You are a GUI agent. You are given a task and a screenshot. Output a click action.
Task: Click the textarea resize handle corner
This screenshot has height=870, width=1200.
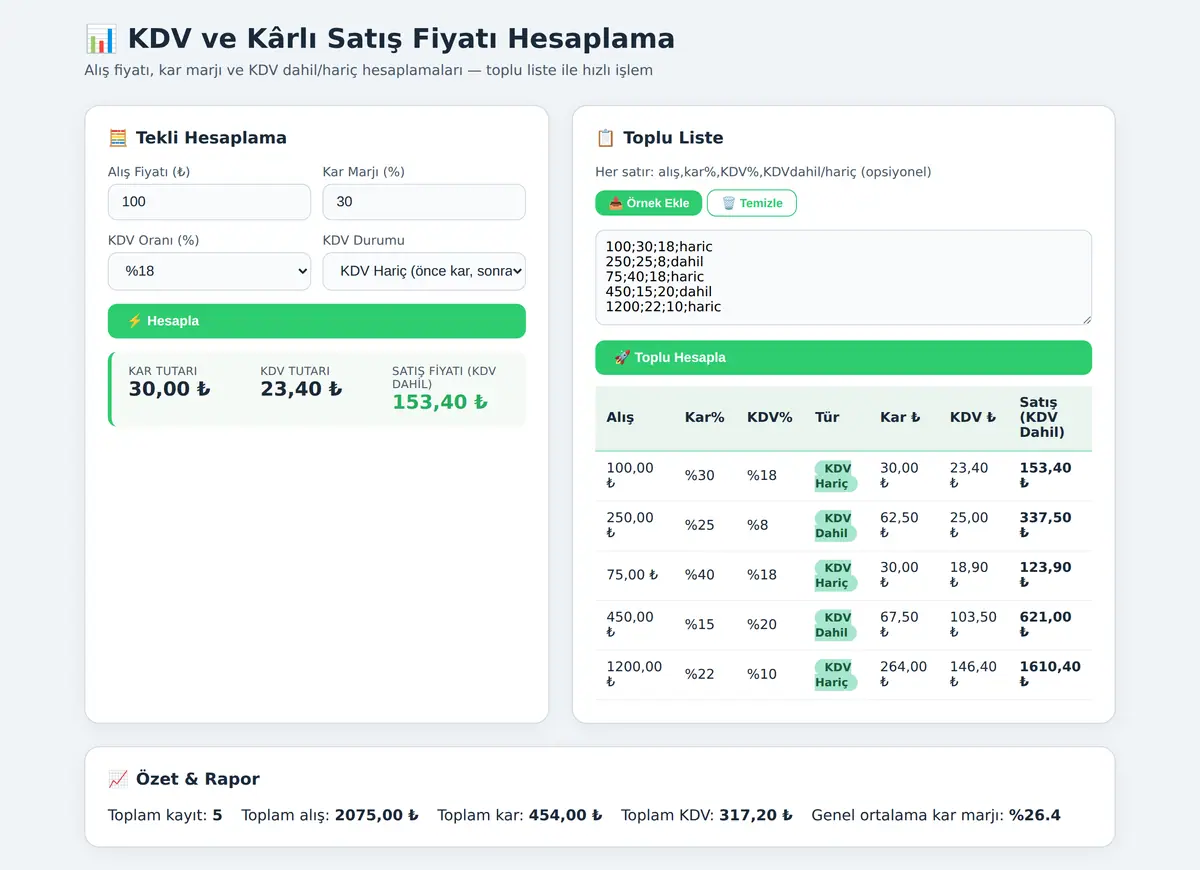[x=1085, y=318]
